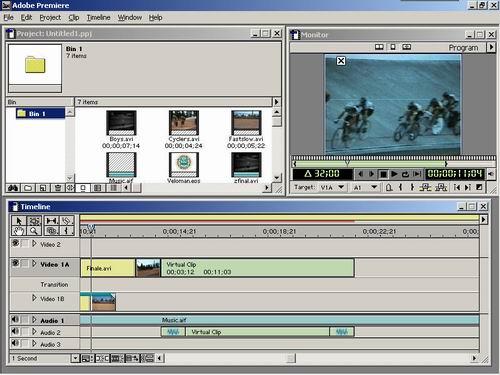The height and width of the screenshot is (375, 500).
Task: Open the Edit menu
Action: (26, 18)
